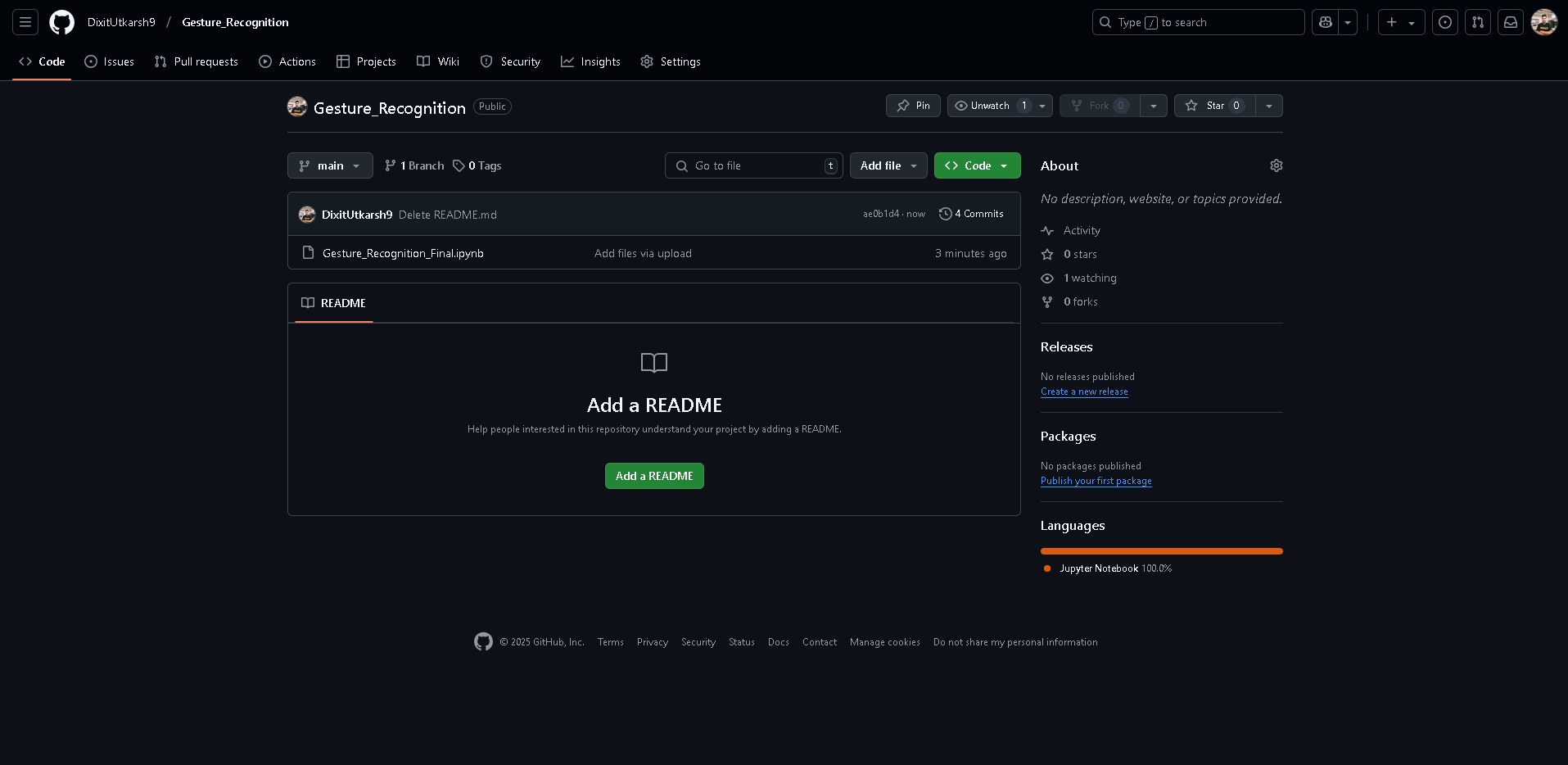Click the green Add a README button

click(x=654, y=476)
